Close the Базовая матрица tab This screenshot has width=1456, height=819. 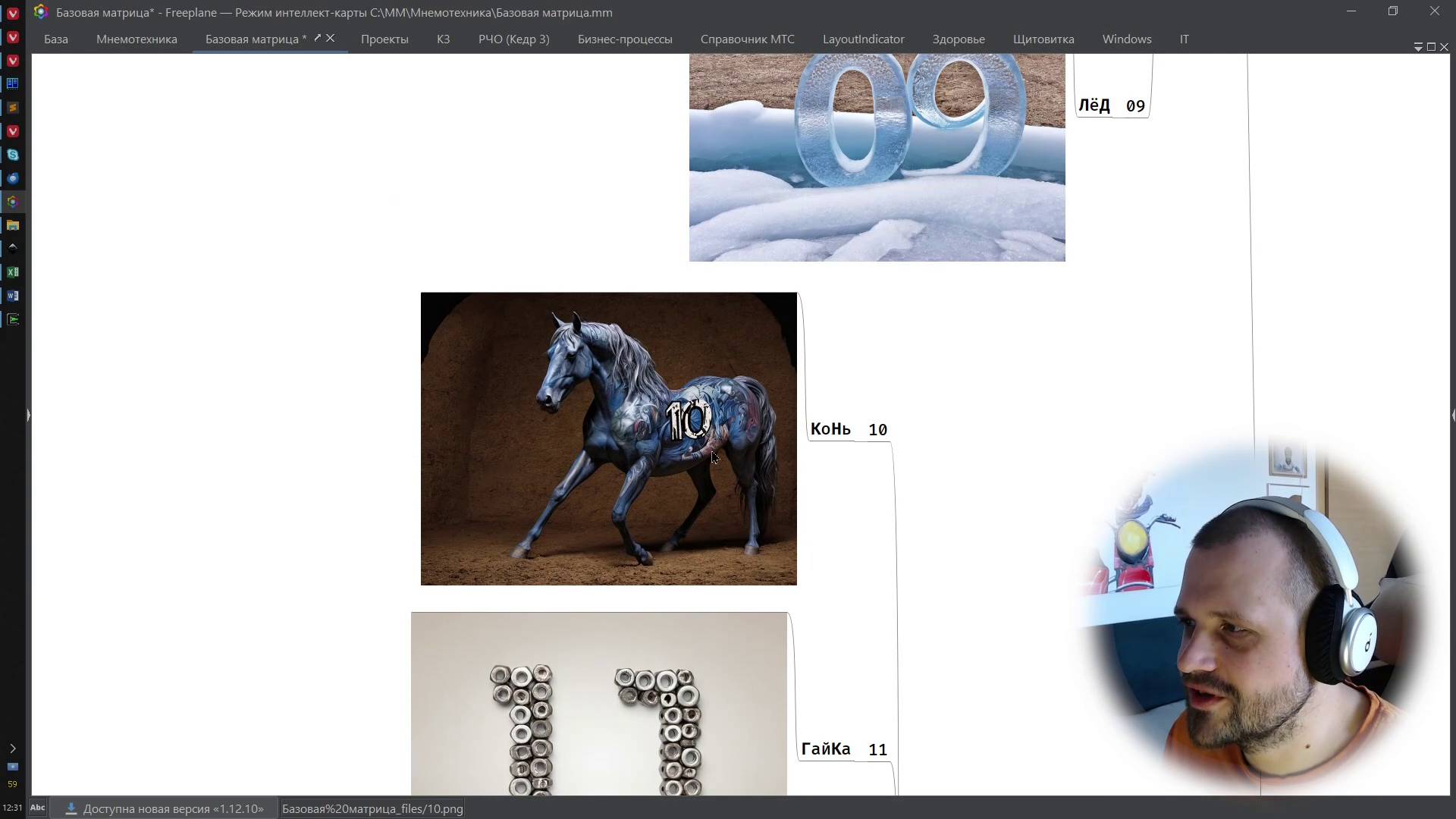[330, 38]
